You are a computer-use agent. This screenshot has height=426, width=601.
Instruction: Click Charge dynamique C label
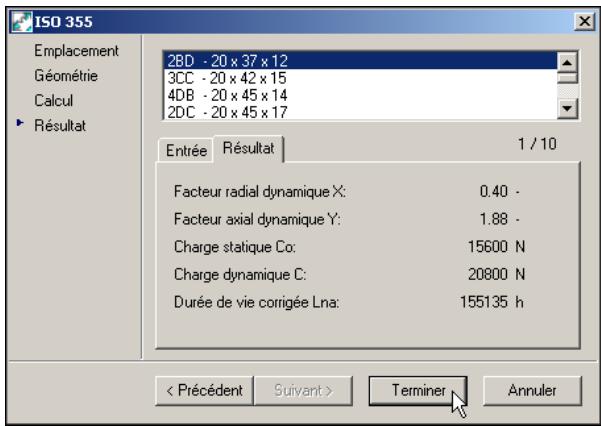click(240, 275)
